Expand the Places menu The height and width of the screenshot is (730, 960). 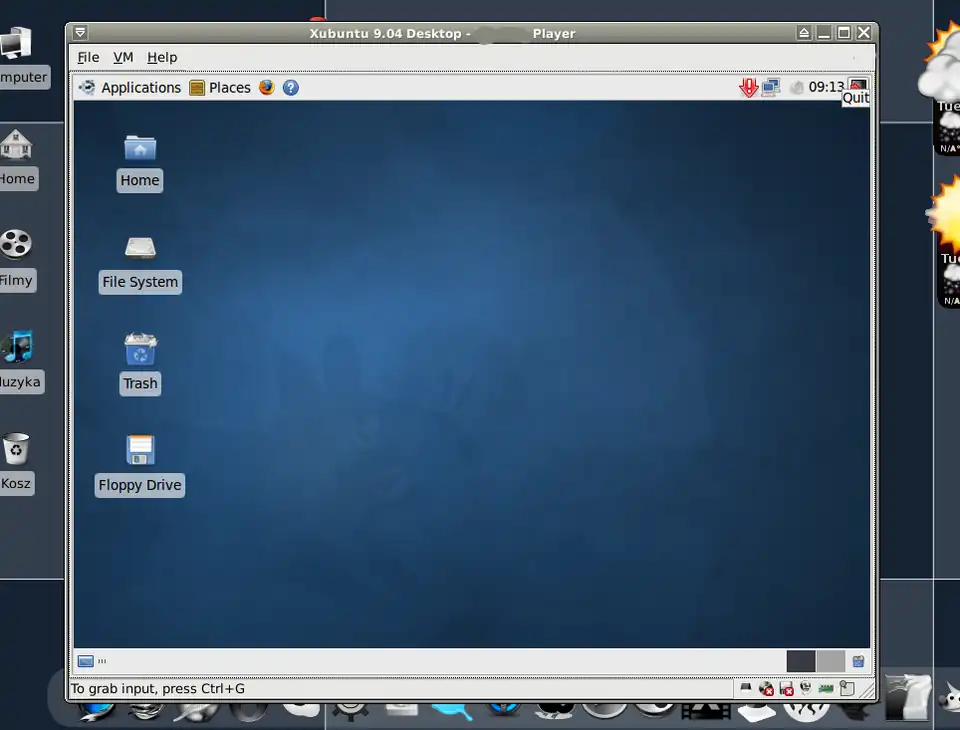pyautogui.click(x=220, y=87)
